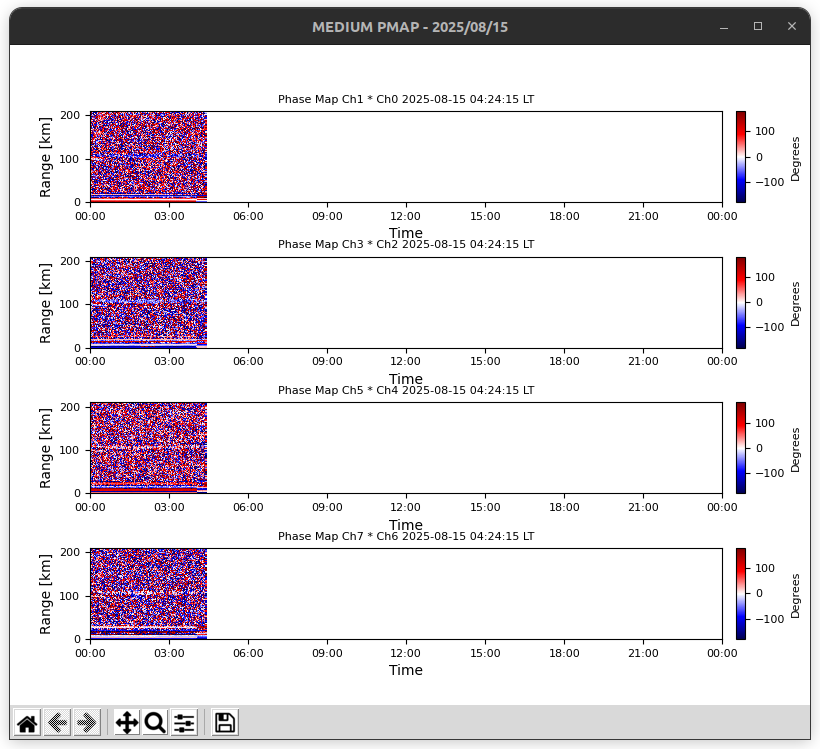The height and width of the screenshot is (749, 820).
Task: Click '03:00' tick under Ch5 * Ch4 plot
Action: point(169,507)
